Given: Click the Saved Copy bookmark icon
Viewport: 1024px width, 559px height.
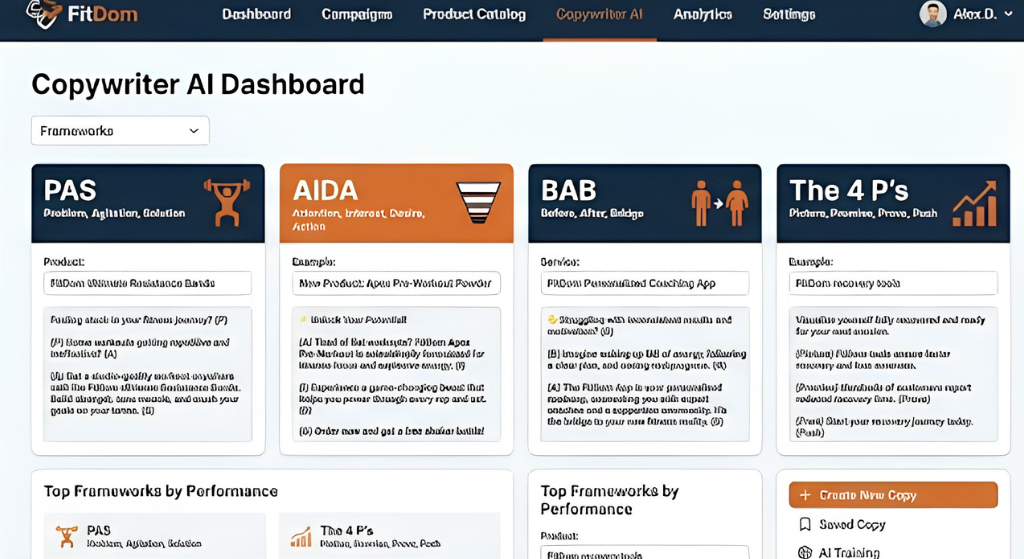Looking at the screenshot, I should [805, 524].
